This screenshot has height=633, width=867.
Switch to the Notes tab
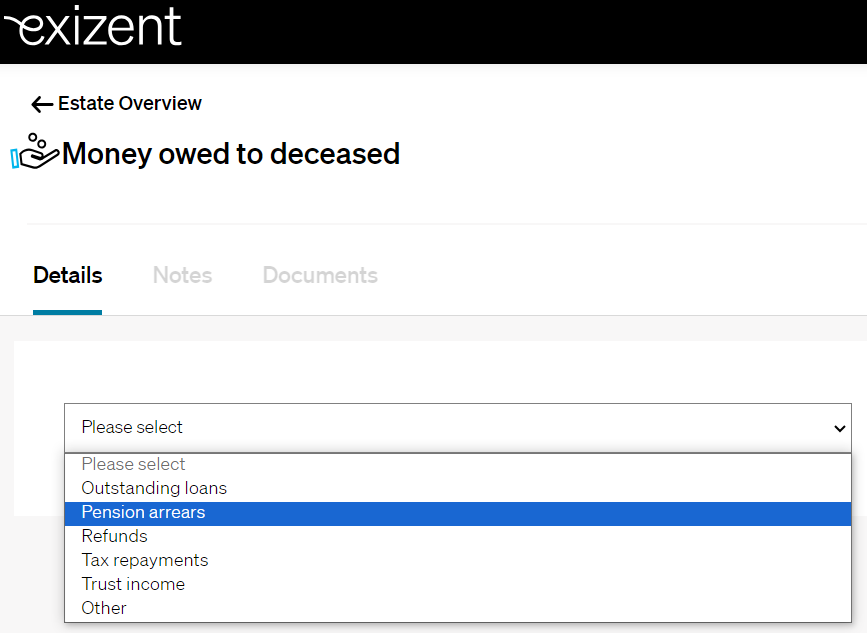[182, 275]
